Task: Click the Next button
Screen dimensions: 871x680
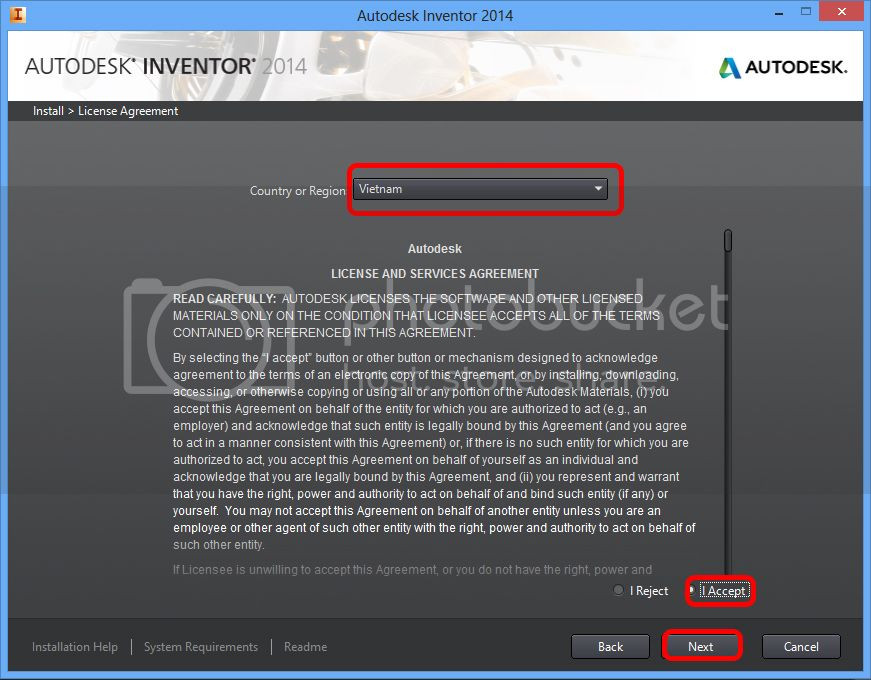Action: click(x=701, y=647)
